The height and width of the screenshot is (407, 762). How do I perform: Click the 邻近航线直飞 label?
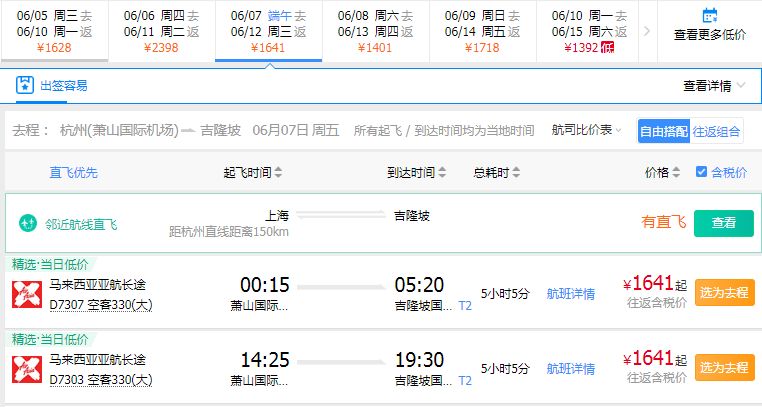pos(81,224)
